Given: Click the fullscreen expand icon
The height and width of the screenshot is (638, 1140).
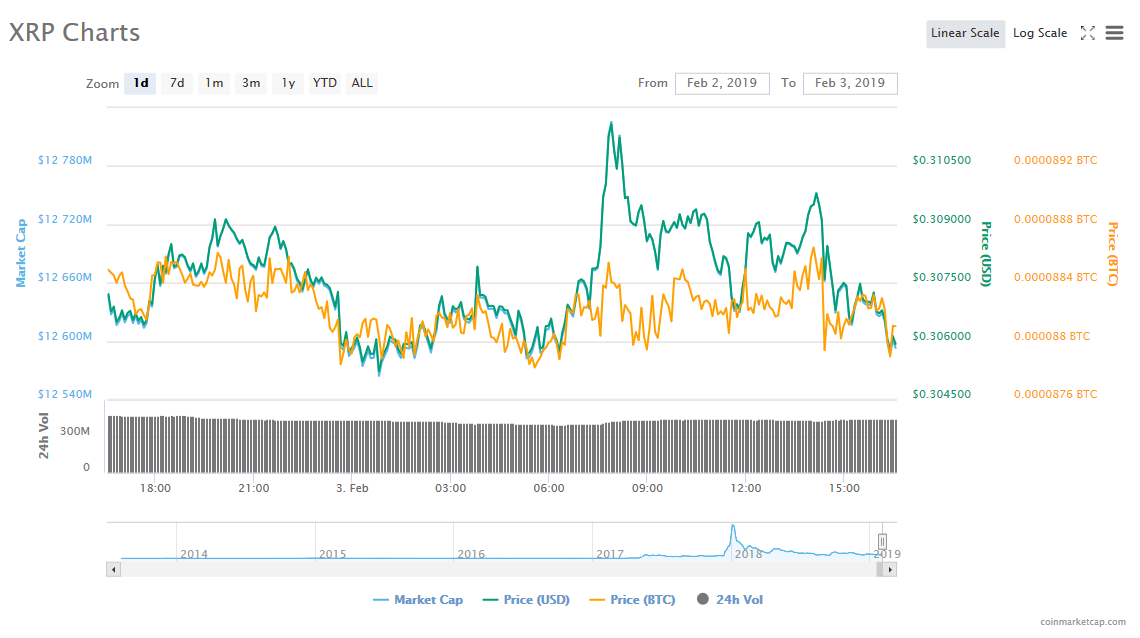Looking at the screenshot, I should (1087, 33).
